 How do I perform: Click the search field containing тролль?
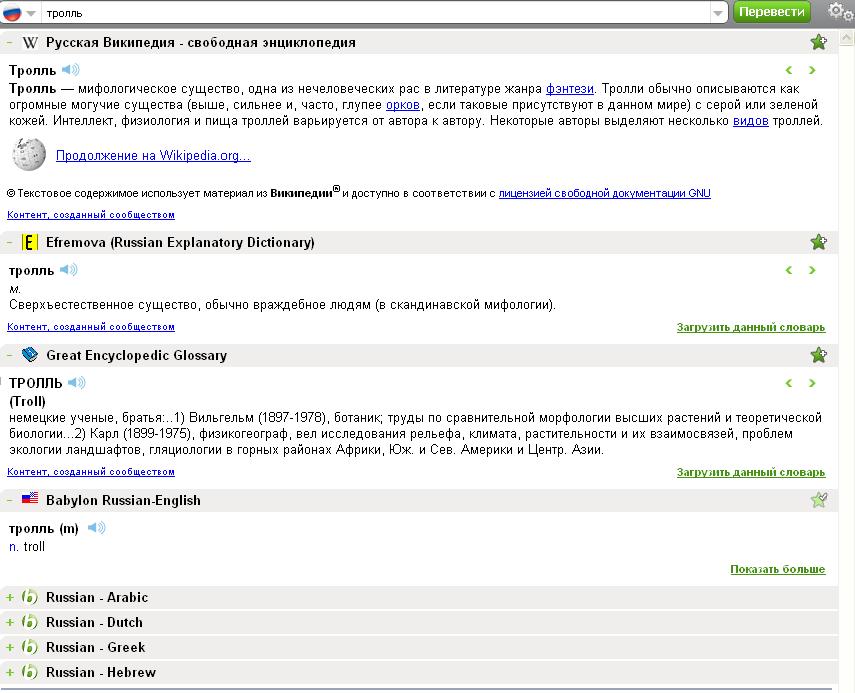[376, 13]
